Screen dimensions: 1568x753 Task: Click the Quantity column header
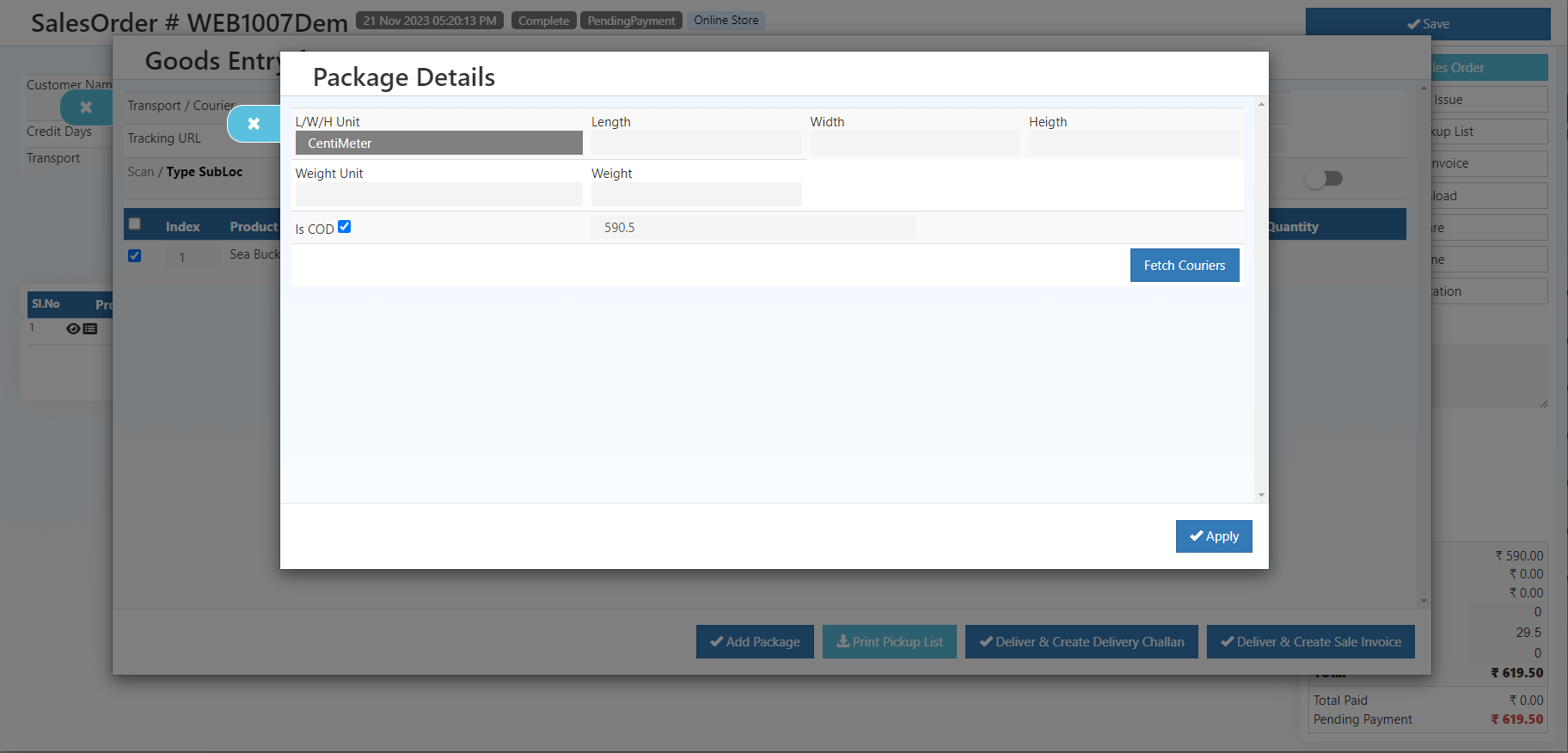click(x=1292, y=227)
